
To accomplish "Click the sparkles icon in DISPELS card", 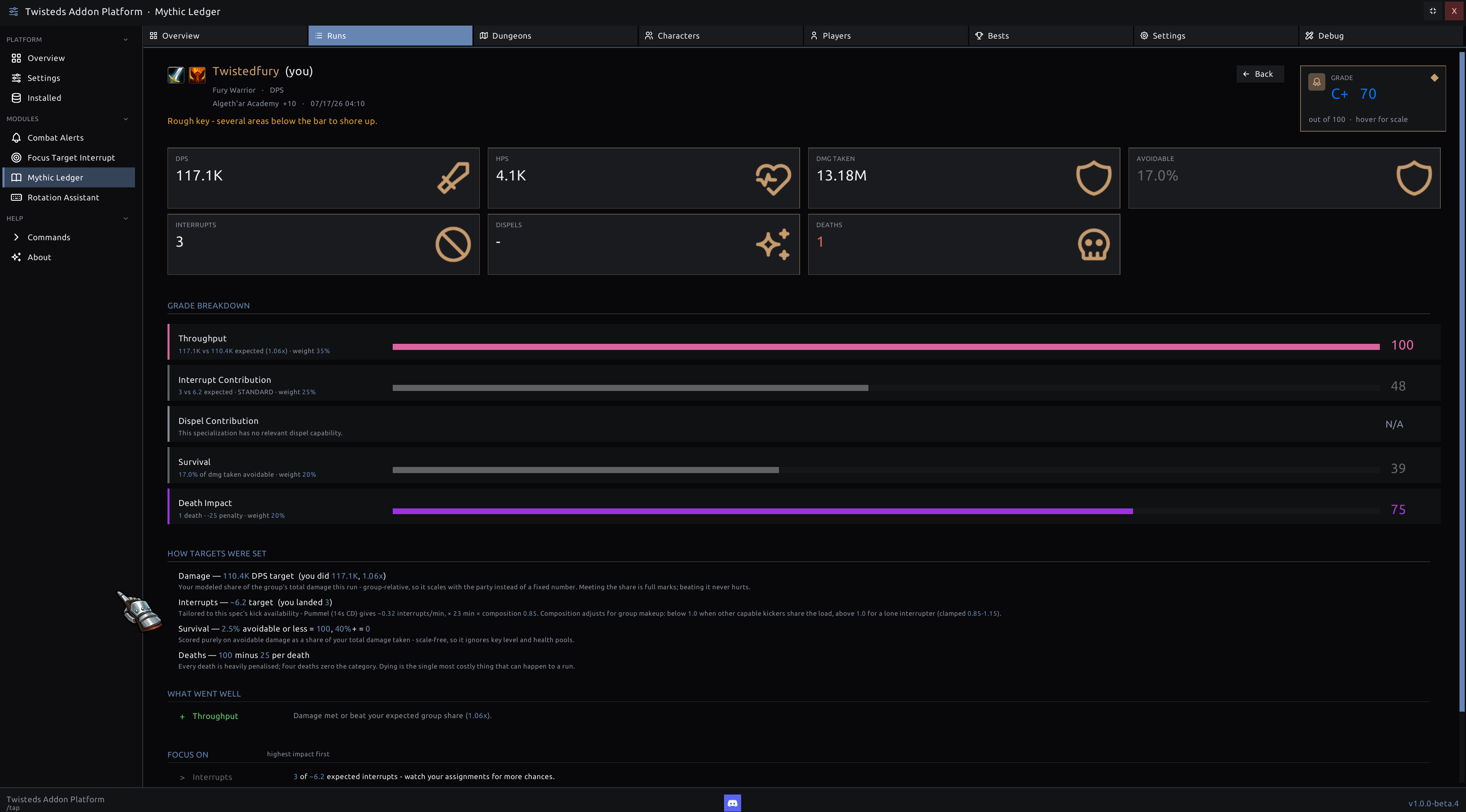I will pyautogui.click(x=773, y=245).
